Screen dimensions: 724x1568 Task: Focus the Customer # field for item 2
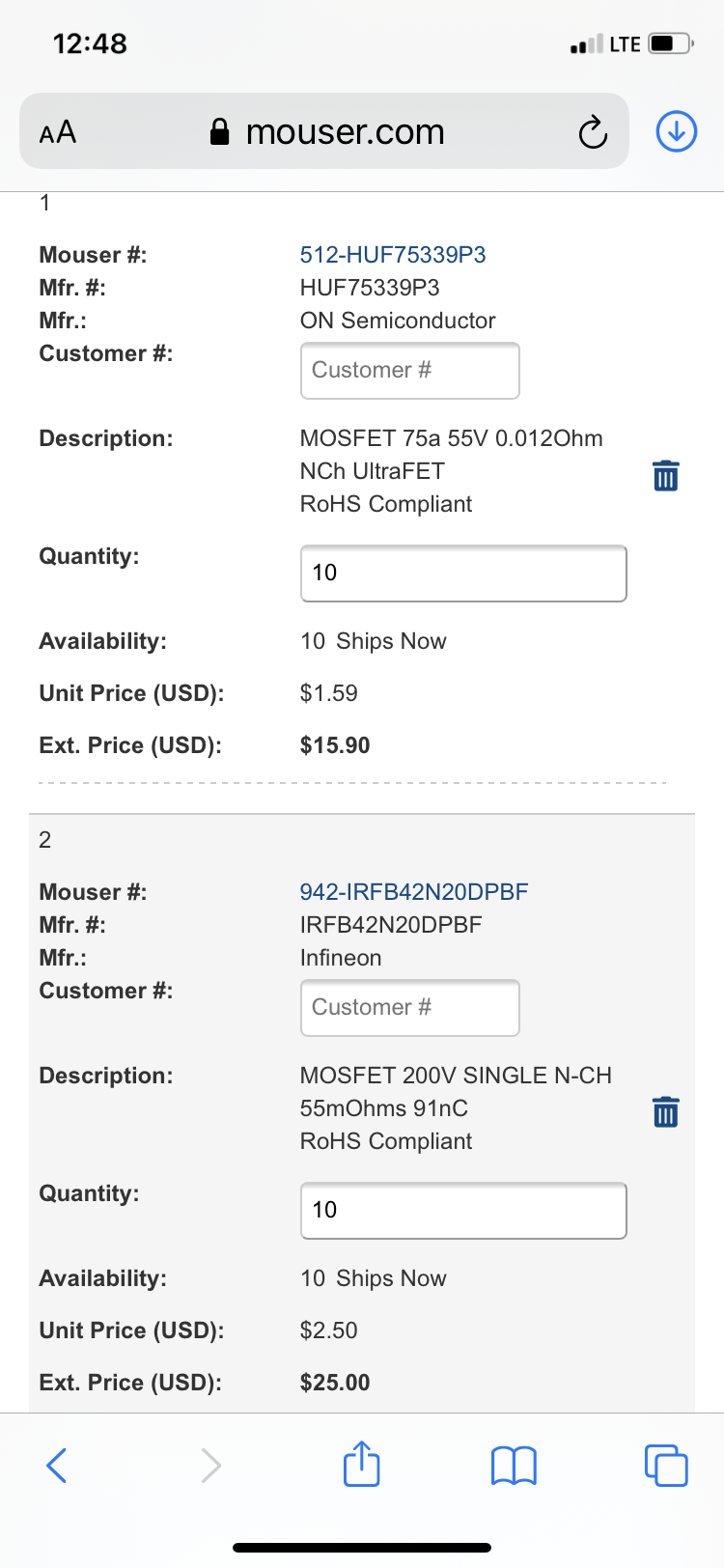[410, 1008]
